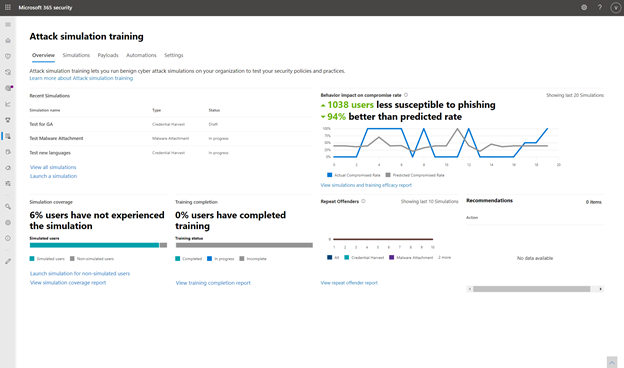Toggle Completed legend swatch

[177, 259]
